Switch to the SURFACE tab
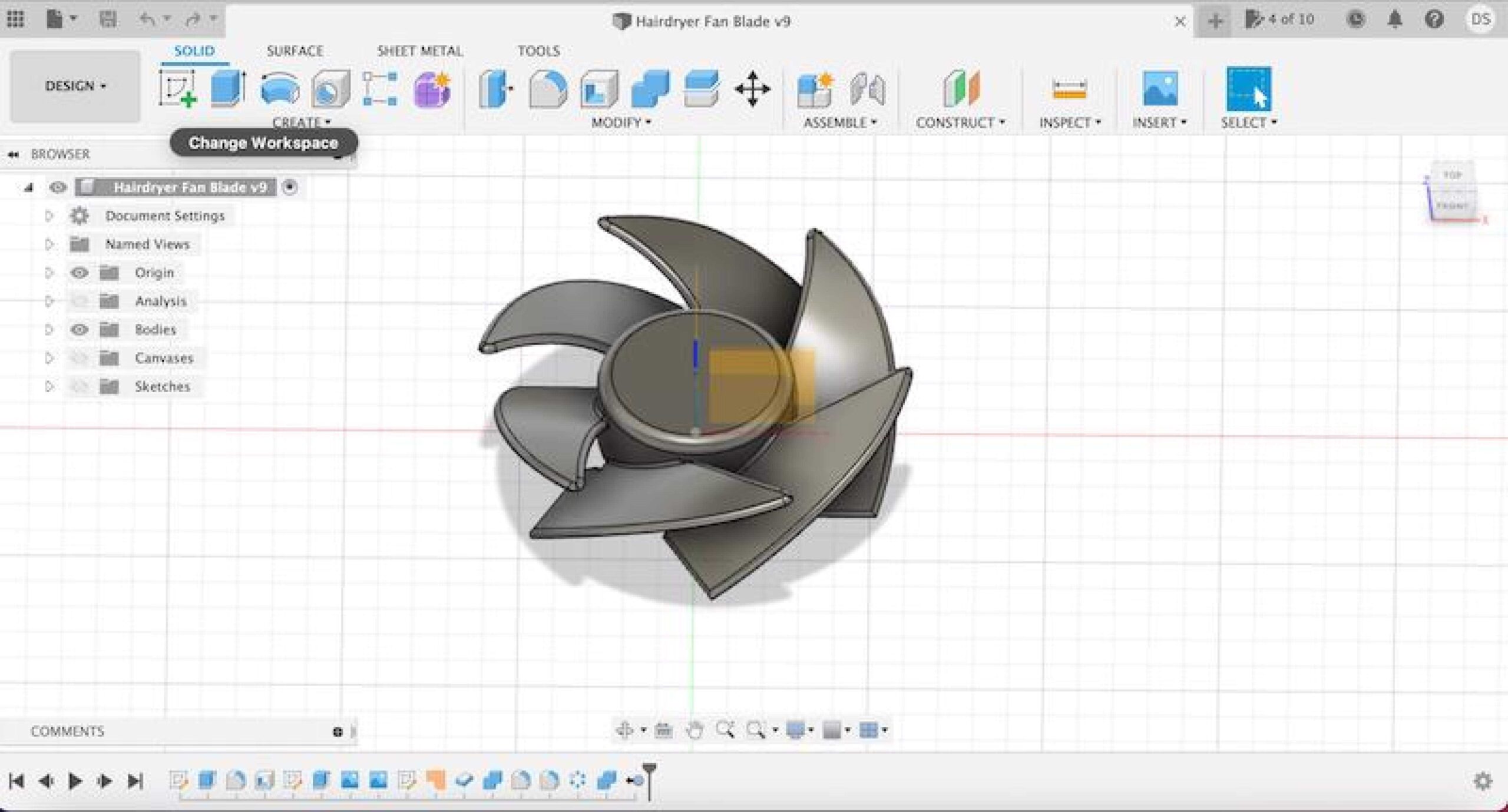Viewport: 1508px width, 812px height. [295, 51]
